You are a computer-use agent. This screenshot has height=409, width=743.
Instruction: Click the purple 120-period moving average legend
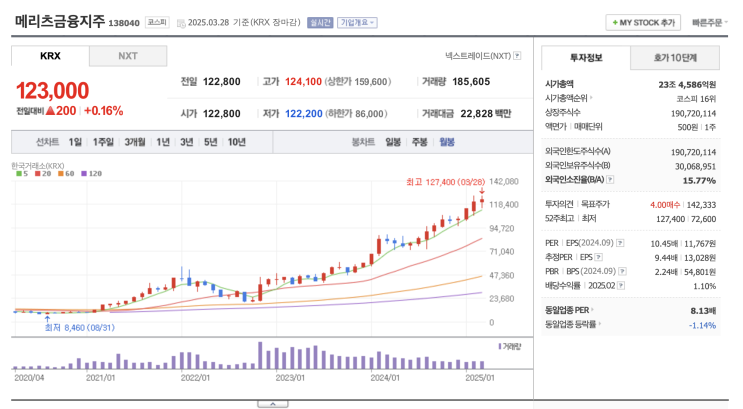coord(91,174)
